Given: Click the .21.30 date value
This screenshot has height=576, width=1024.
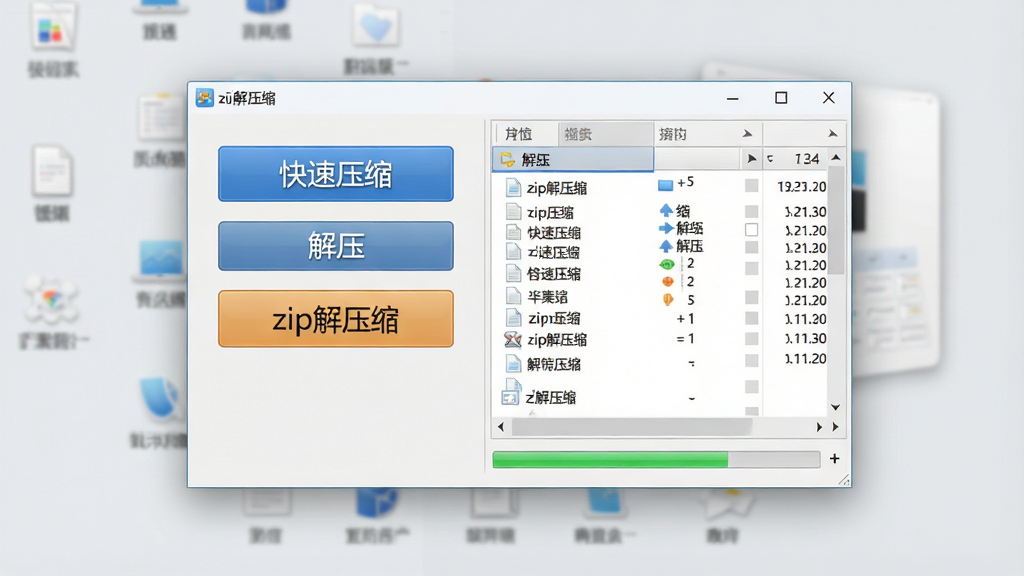Looking at the screenshot, I should 805,212.
